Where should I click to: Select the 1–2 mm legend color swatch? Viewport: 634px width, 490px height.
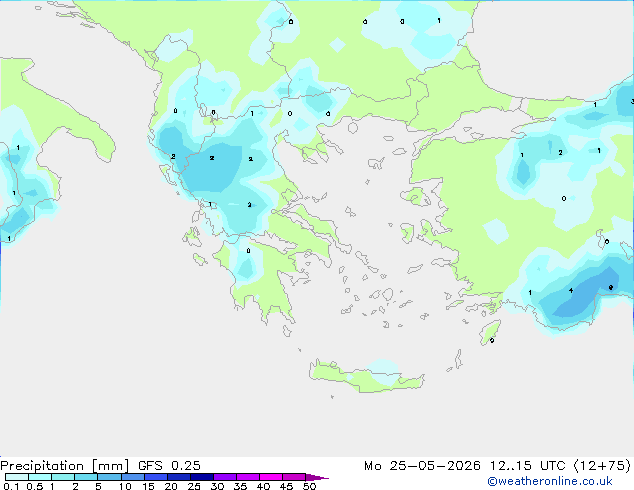click(x=63, y=477)
